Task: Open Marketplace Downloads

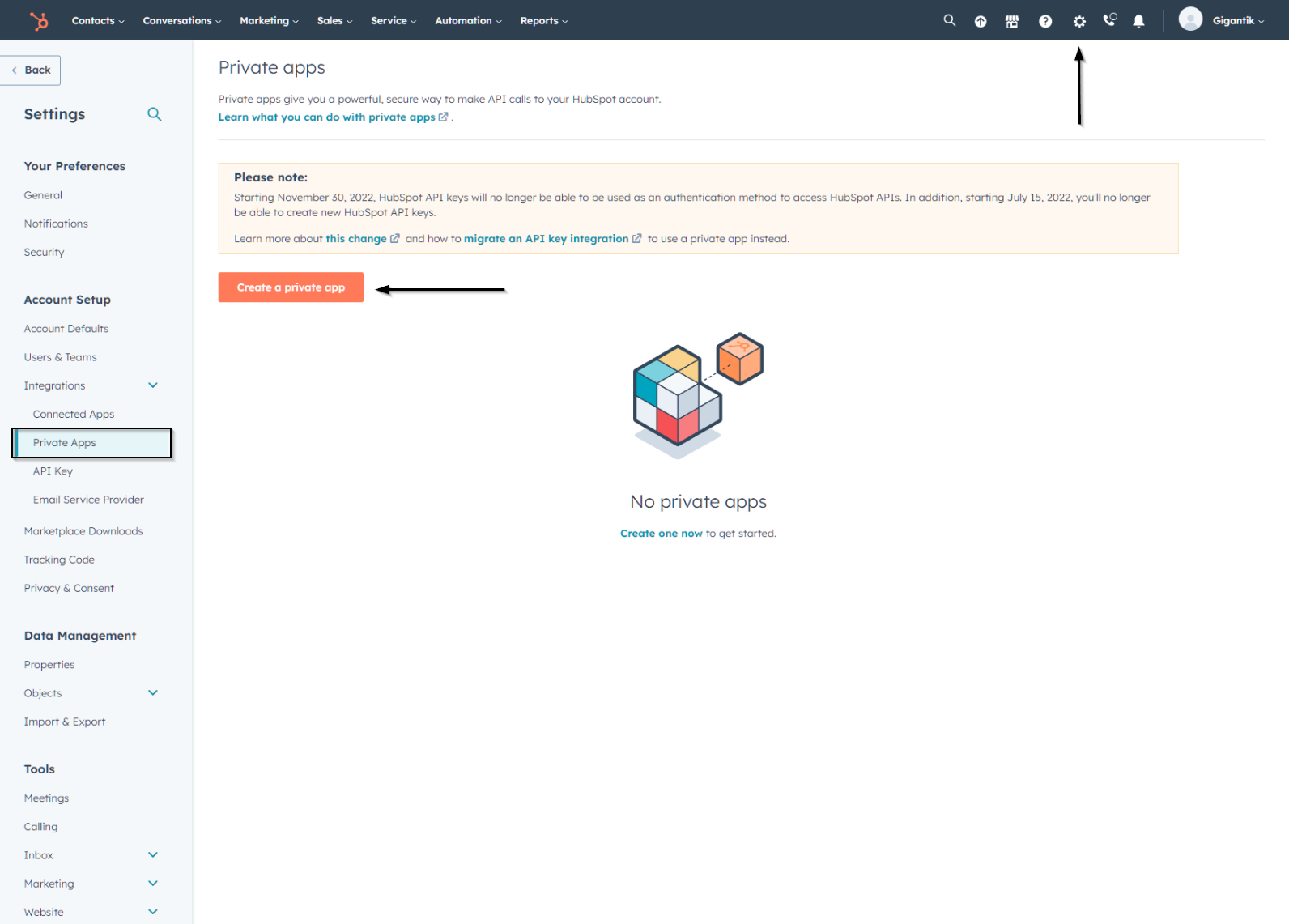Action: click(83, 531)
